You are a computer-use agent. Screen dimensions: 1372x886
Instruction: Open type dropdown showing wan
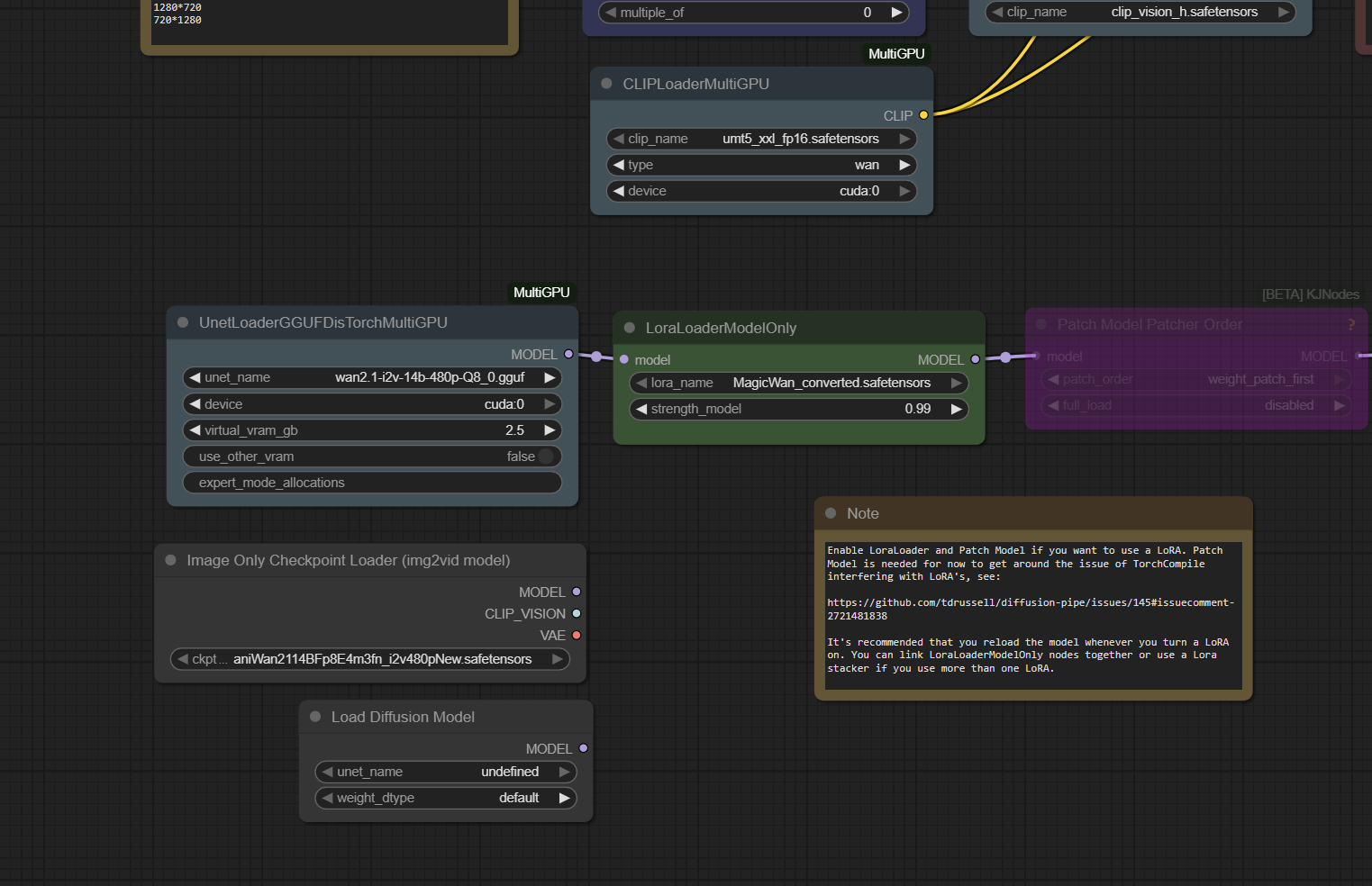coord(761,165)
